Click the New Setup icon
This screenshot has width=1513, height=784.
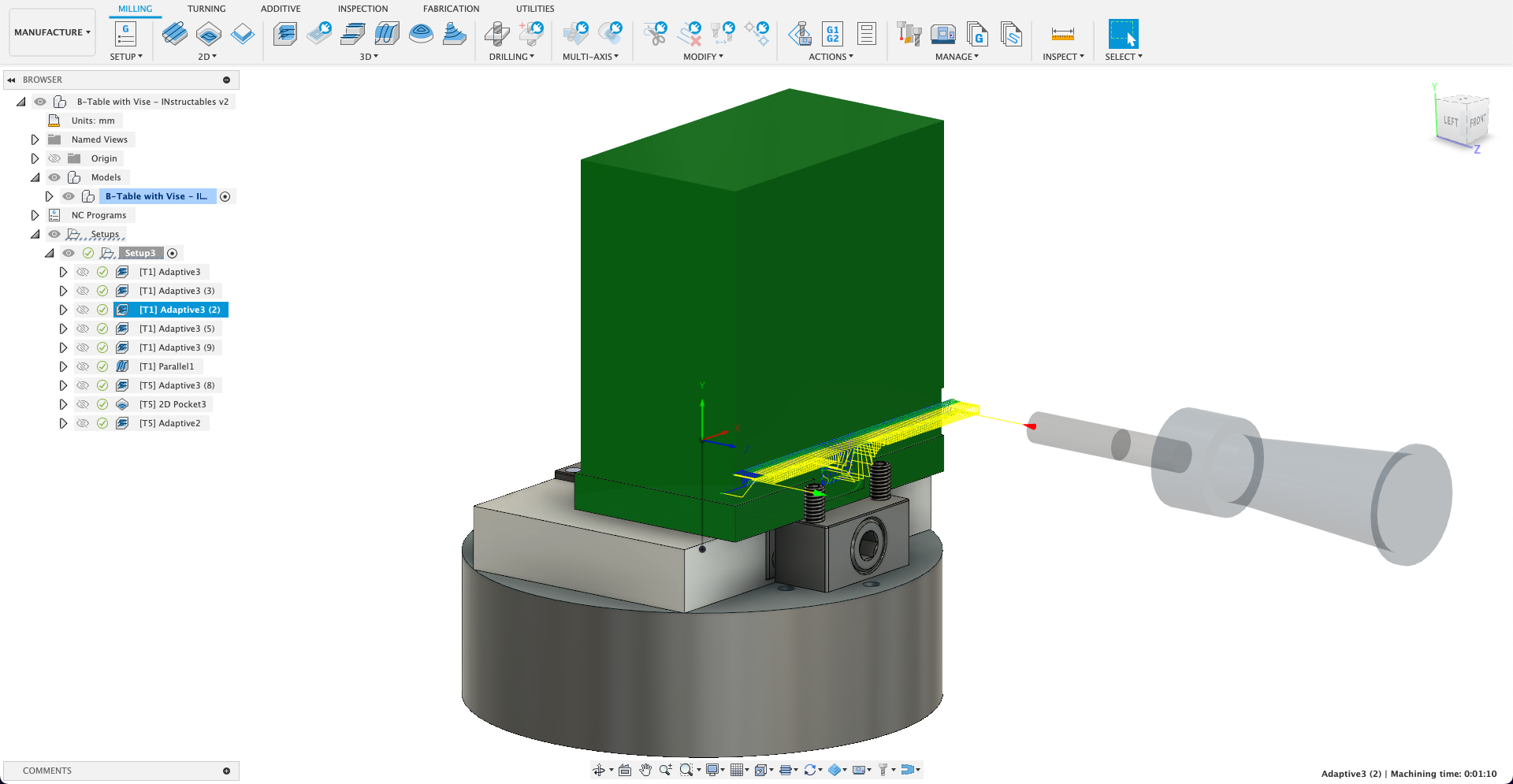(x=125, y=33)
